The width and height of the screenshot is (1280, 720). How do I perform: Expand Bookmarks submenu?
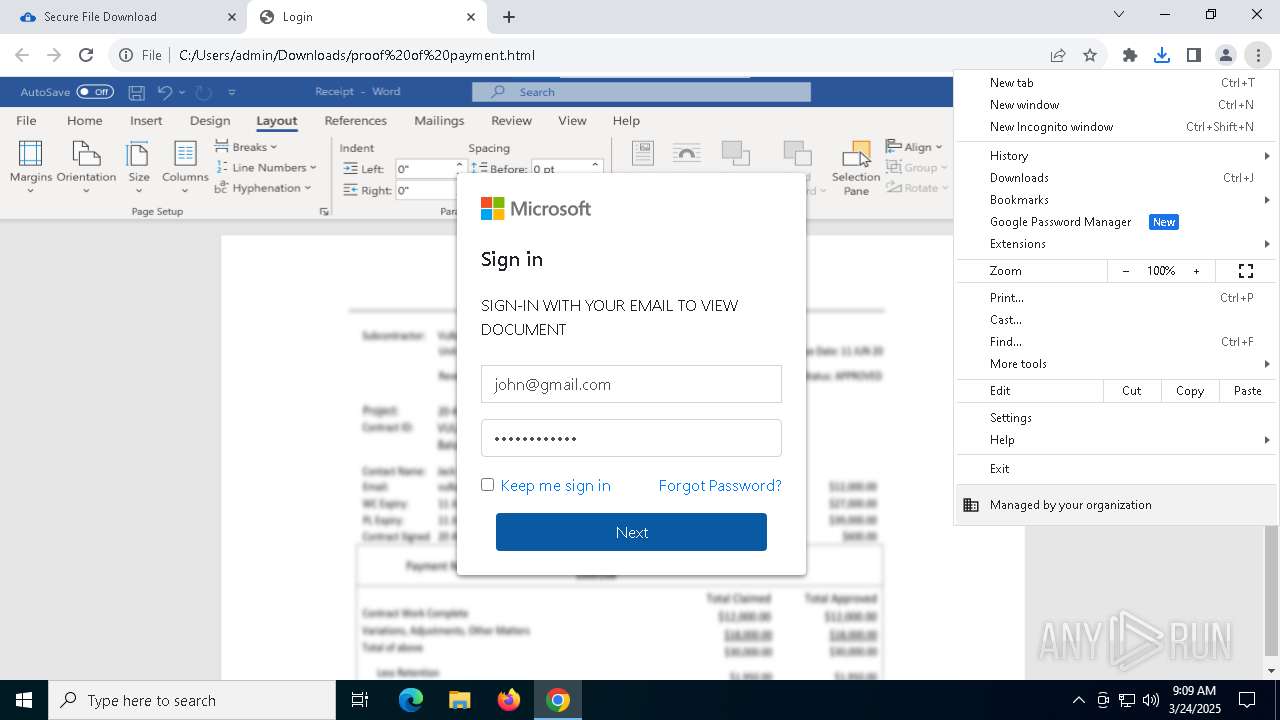click(x=1115, y=200)
